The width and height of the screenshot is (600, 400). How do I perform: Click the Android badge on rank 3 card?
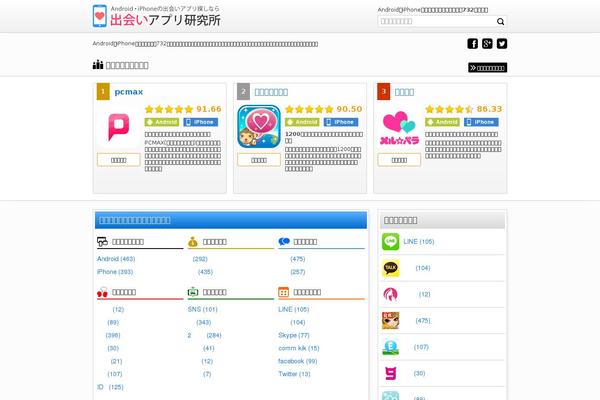click(x=442, y=122)
